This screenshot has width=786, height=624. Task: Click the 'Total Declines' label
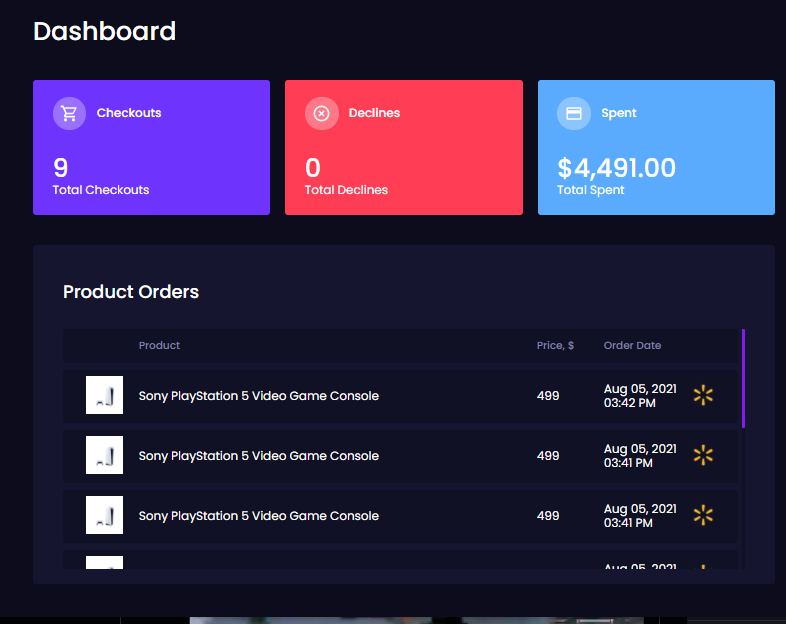346,190
